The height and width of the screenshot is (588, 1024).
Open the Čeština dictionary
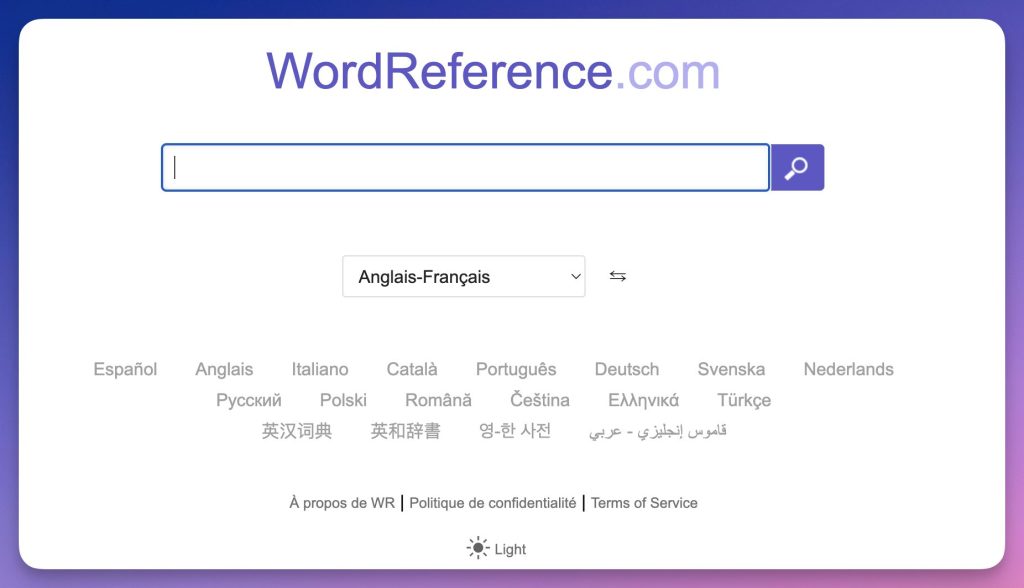click(x=539, y=399)
